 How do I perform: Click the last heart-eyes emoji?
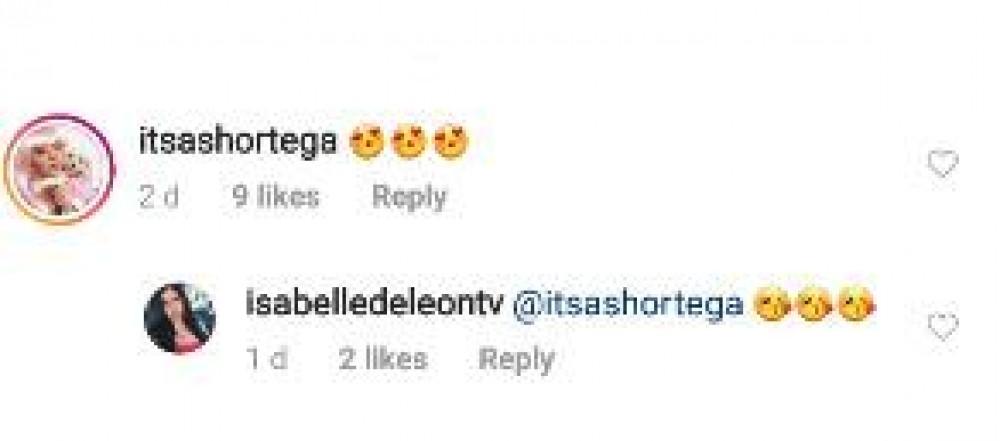click(x=451, y=141)
